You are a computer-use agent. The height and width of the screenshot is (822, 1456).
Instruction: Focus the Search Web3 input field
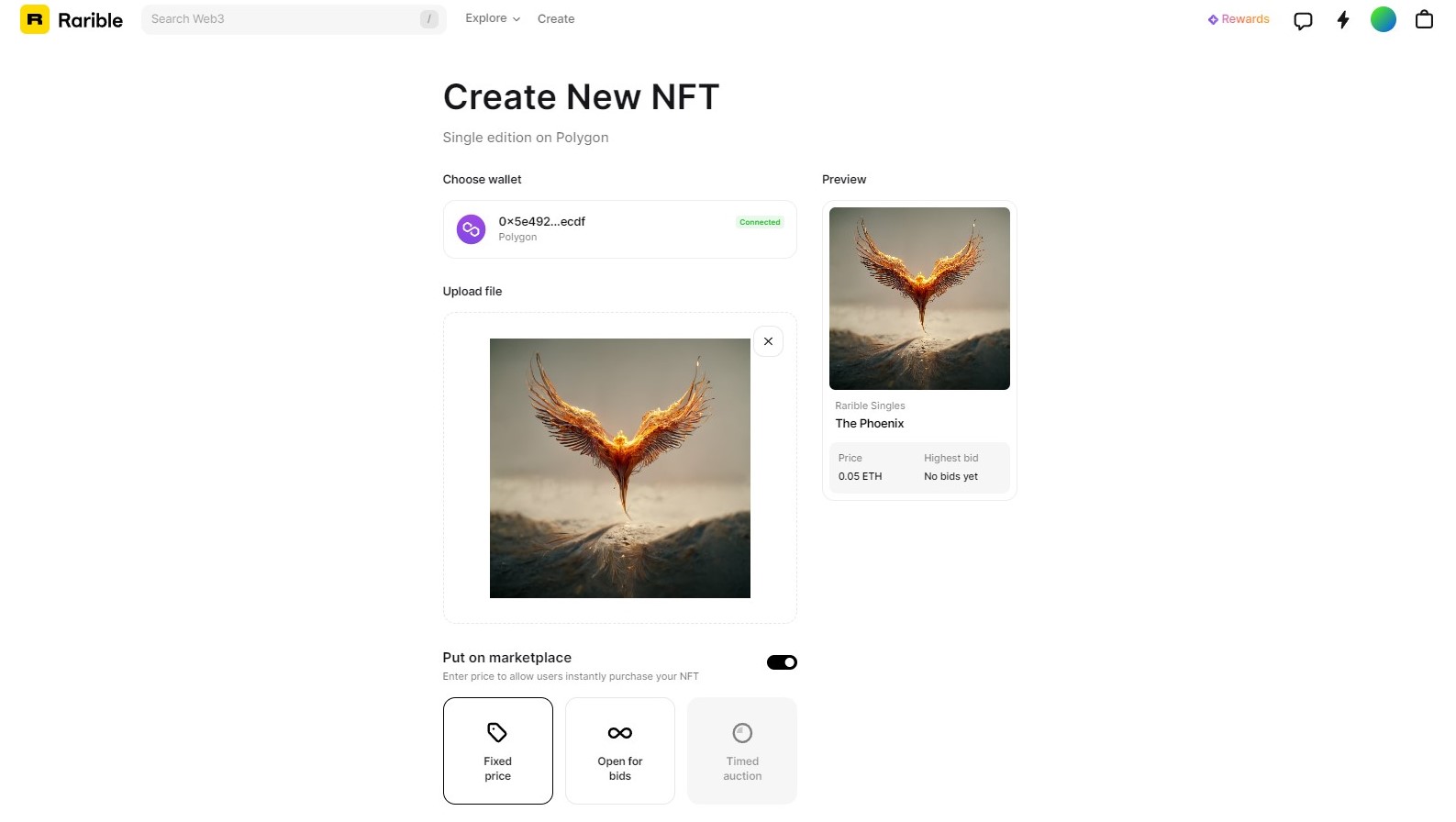294,19
